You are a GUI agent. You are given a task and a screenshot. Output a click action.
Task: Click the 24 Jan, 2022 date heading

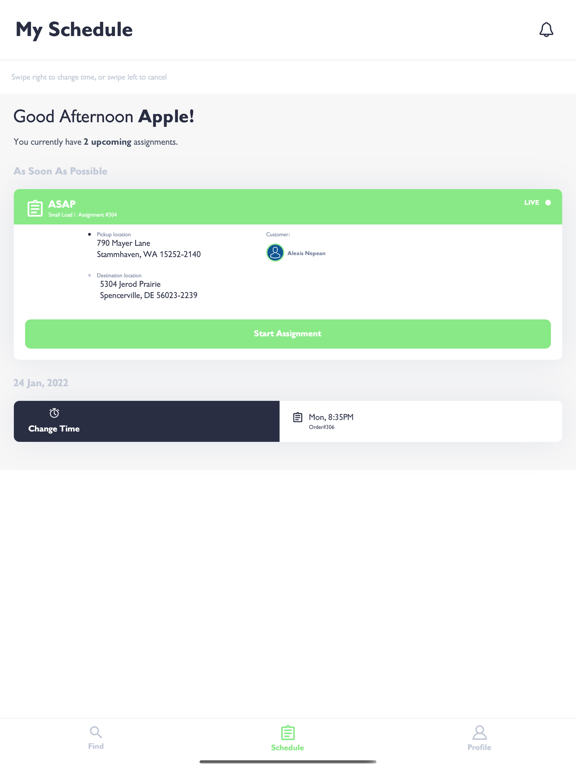click(41, 383)
